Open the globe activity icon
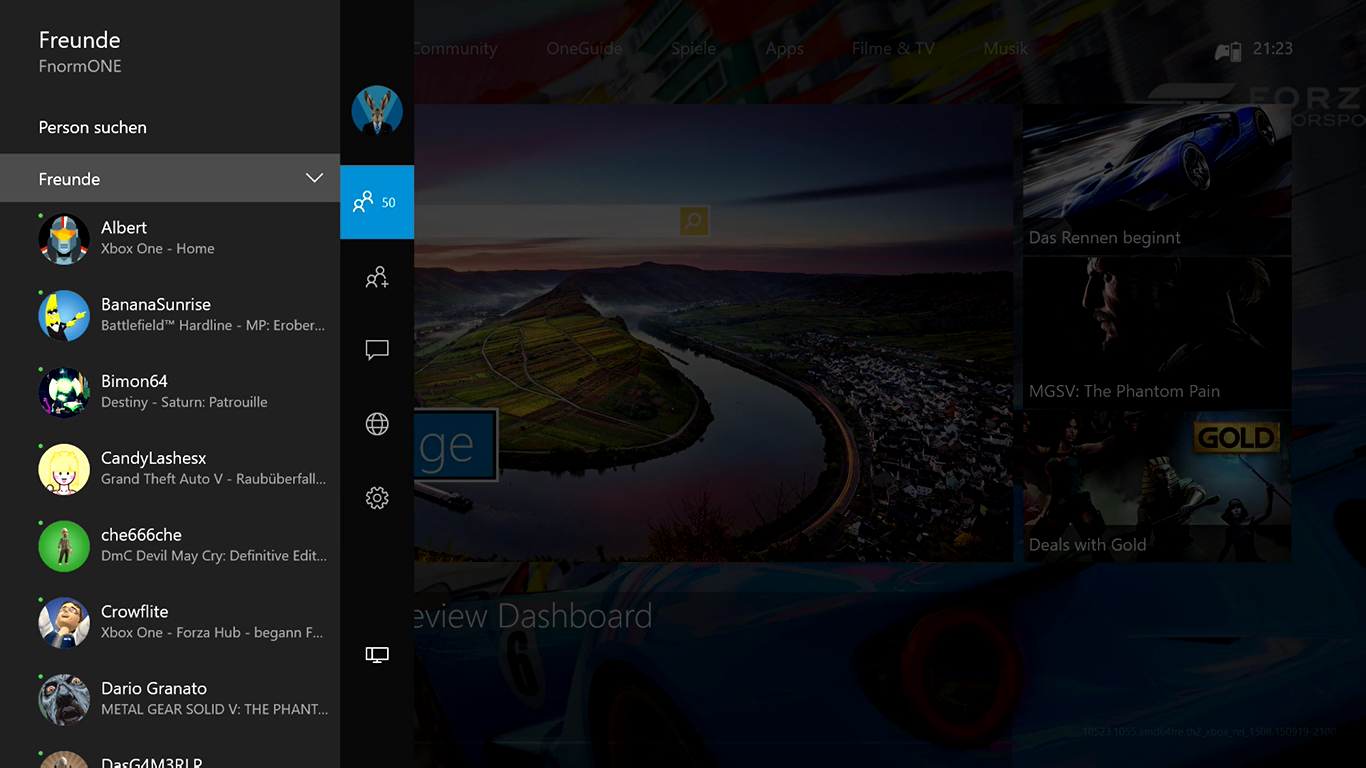 (x=377, y=424)
